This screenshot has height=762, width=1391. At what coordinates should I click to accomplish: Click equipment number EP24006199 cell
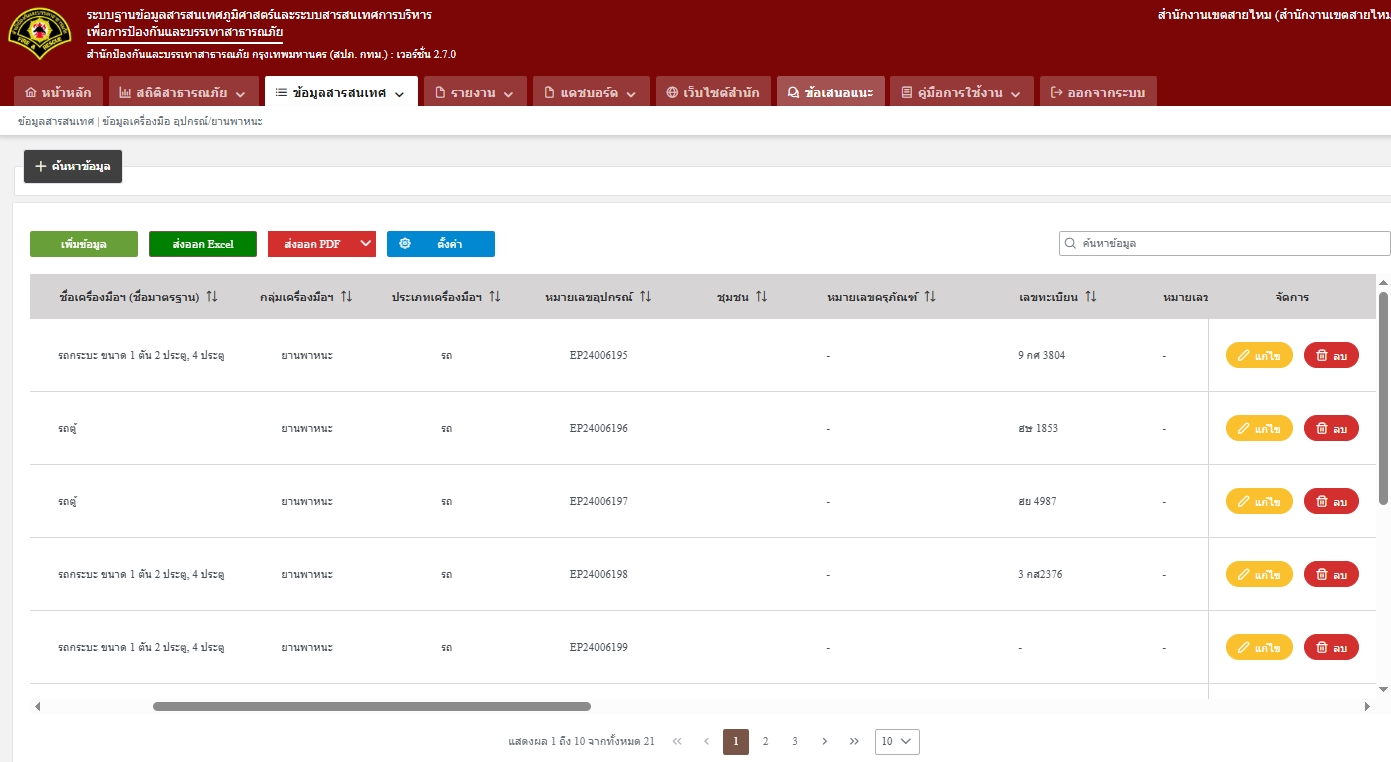click(599, 647)
